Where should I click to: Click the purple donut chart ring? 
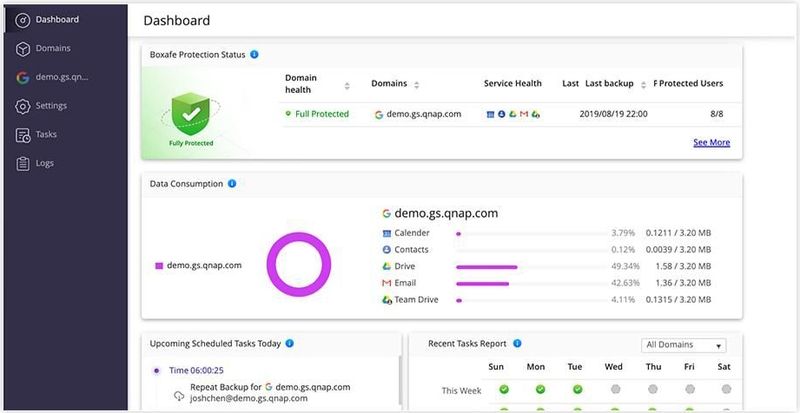click(298, 235)
